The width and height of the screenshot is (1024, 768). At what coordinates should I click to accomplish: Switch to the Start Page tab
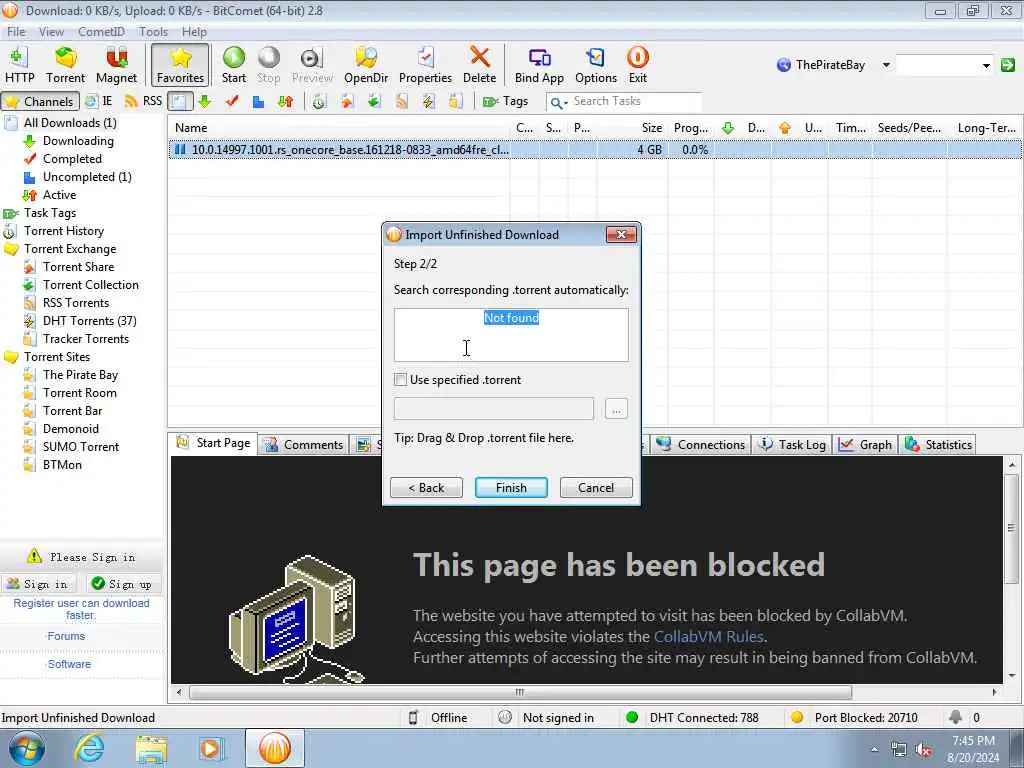[214, 443]
